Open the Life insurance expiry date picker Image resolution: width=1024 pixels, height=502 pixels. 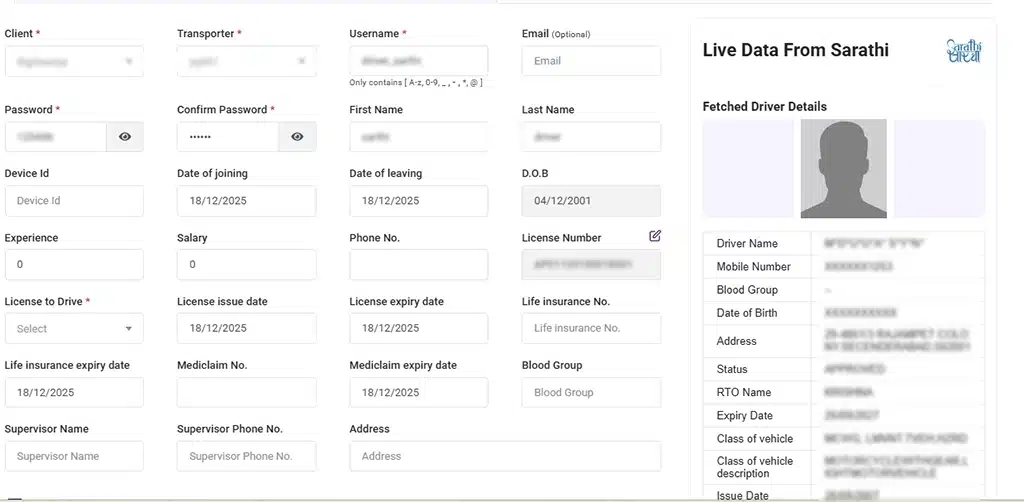74,392
